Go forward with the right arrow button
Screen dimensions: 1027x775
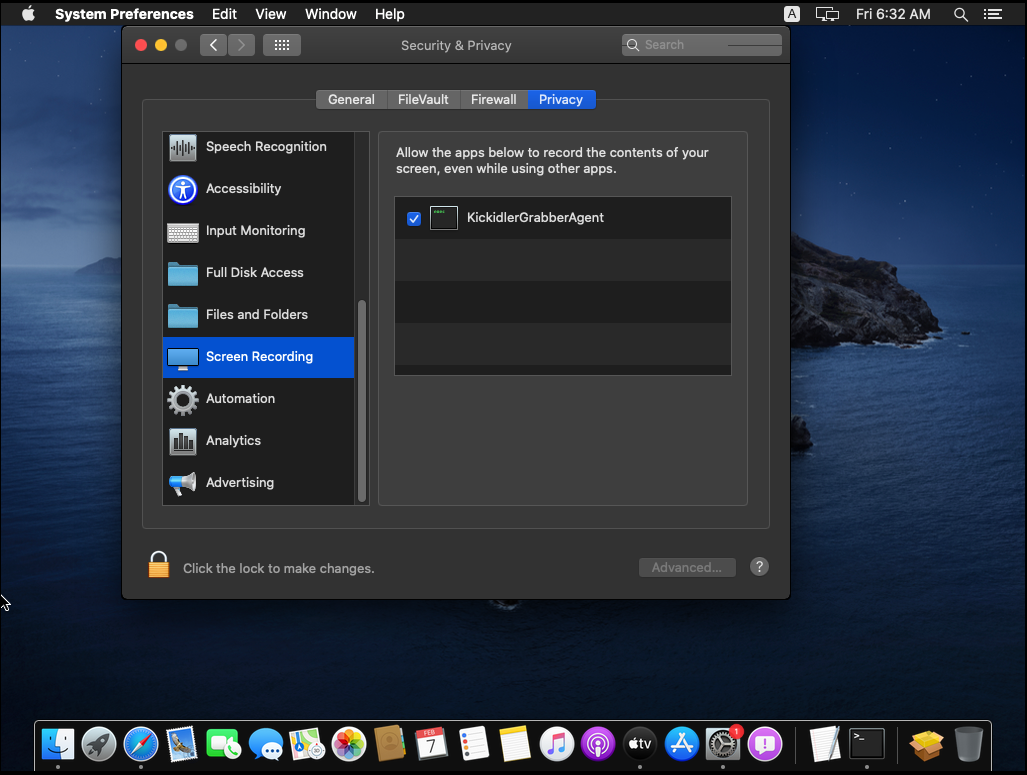tap(241, 45)
